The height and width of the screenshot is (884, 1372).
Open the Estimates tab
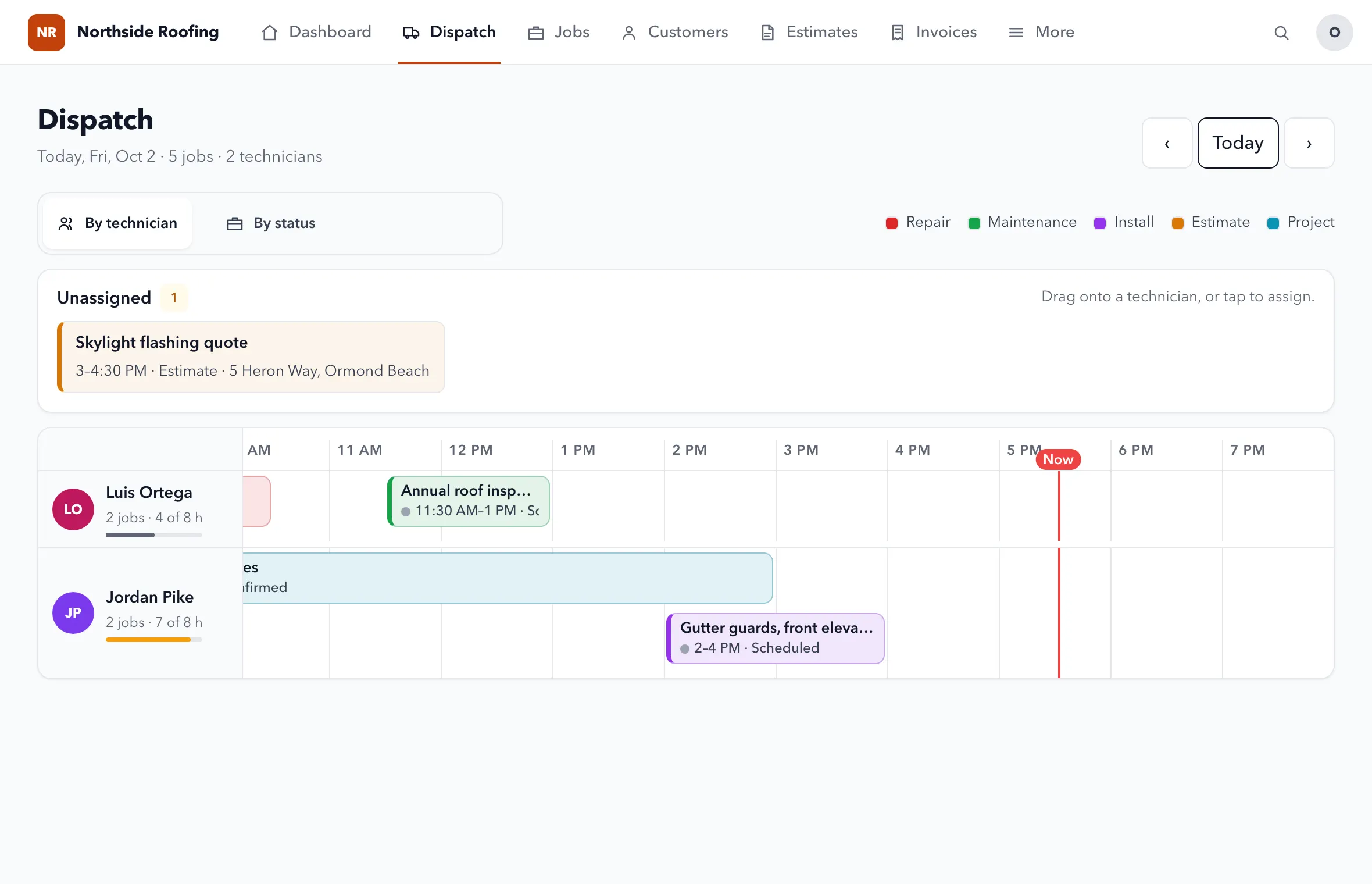[x=809, y=32]
